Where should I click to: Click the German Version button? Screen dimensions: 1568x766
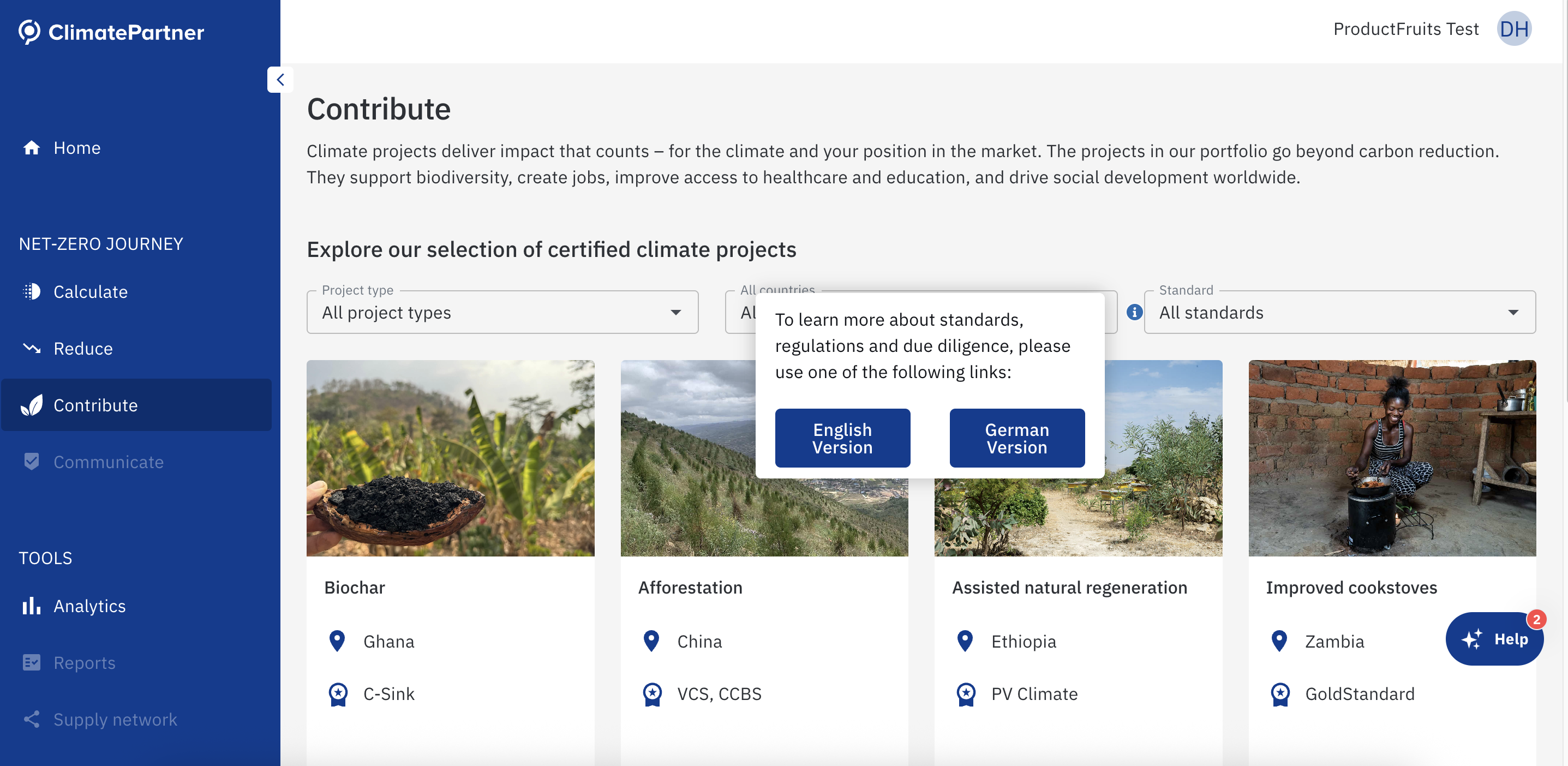point(1016,439)
